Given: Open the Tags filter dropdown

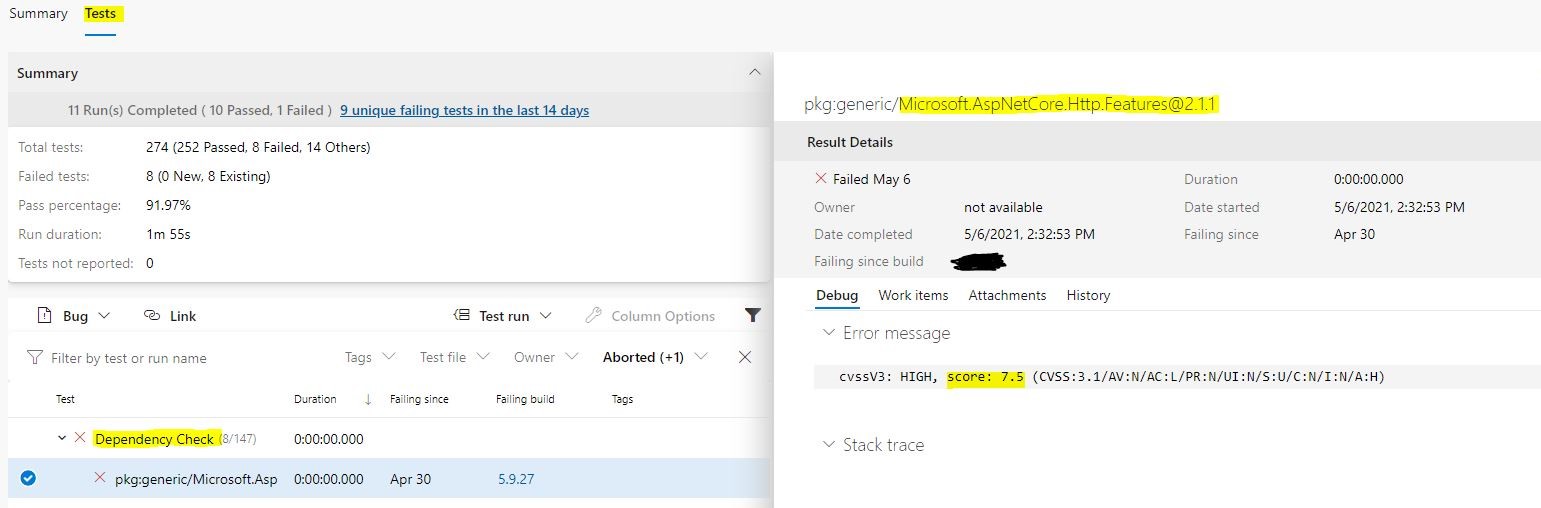Looking at the screenshot, I should [370, 357].
